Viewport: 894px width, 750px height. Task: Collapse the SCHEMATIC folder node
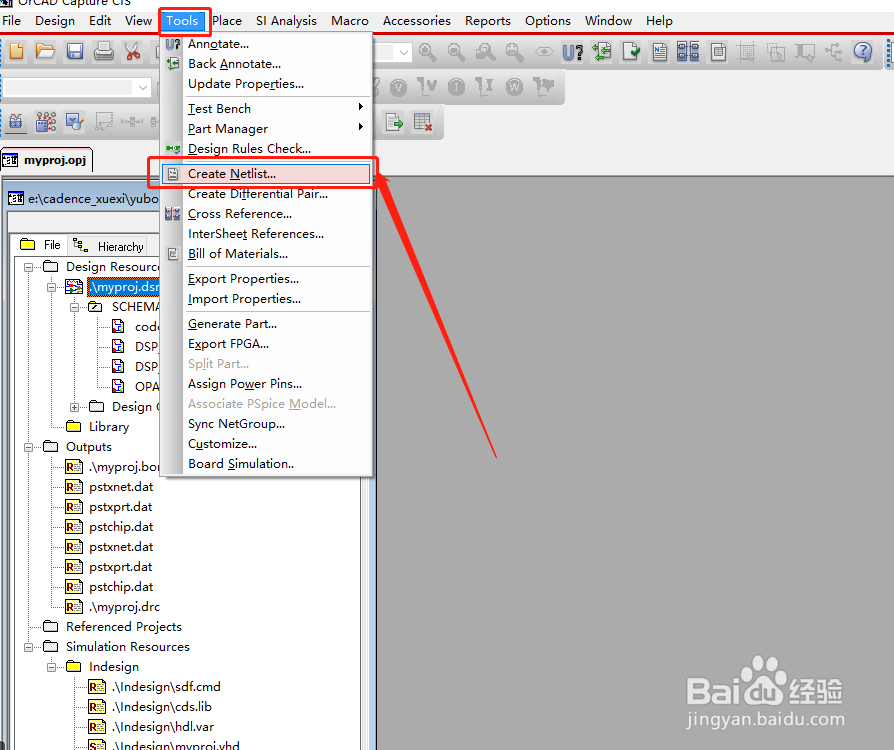pyautogui.click(x=74, y=307)
